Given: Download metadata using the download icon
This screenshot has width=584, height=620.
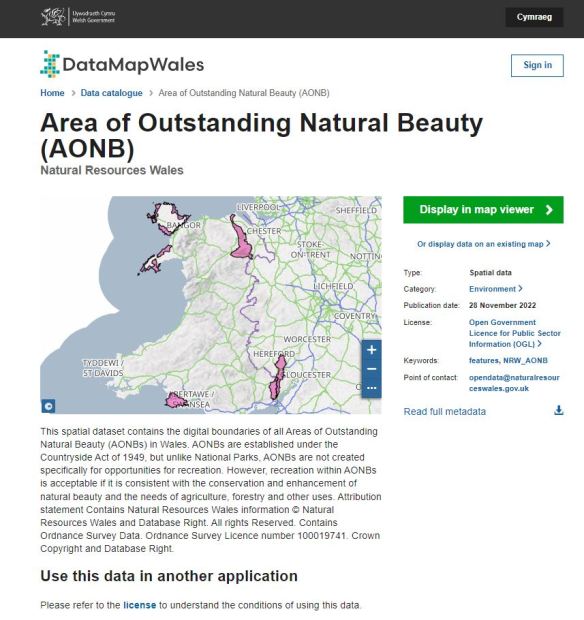Looking at the screenshot, I should tap(558, 410).
